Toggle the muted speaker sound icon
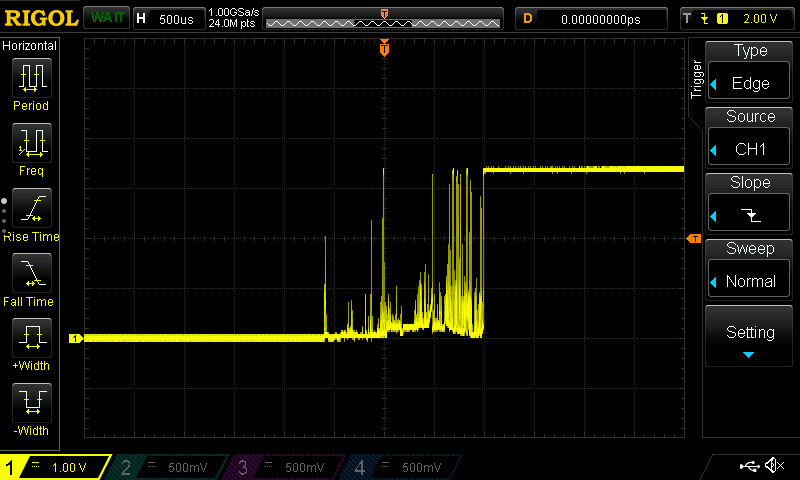Image resolution: width=800 pixels, height=480 pixels. (x=774, y=465)
